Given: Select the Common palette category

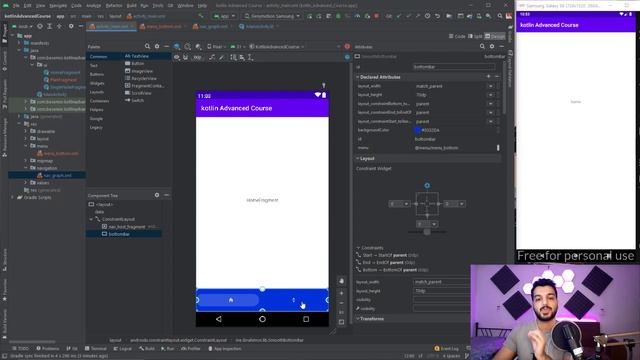Looking at the screenshot, I should (x=98, y=57).
